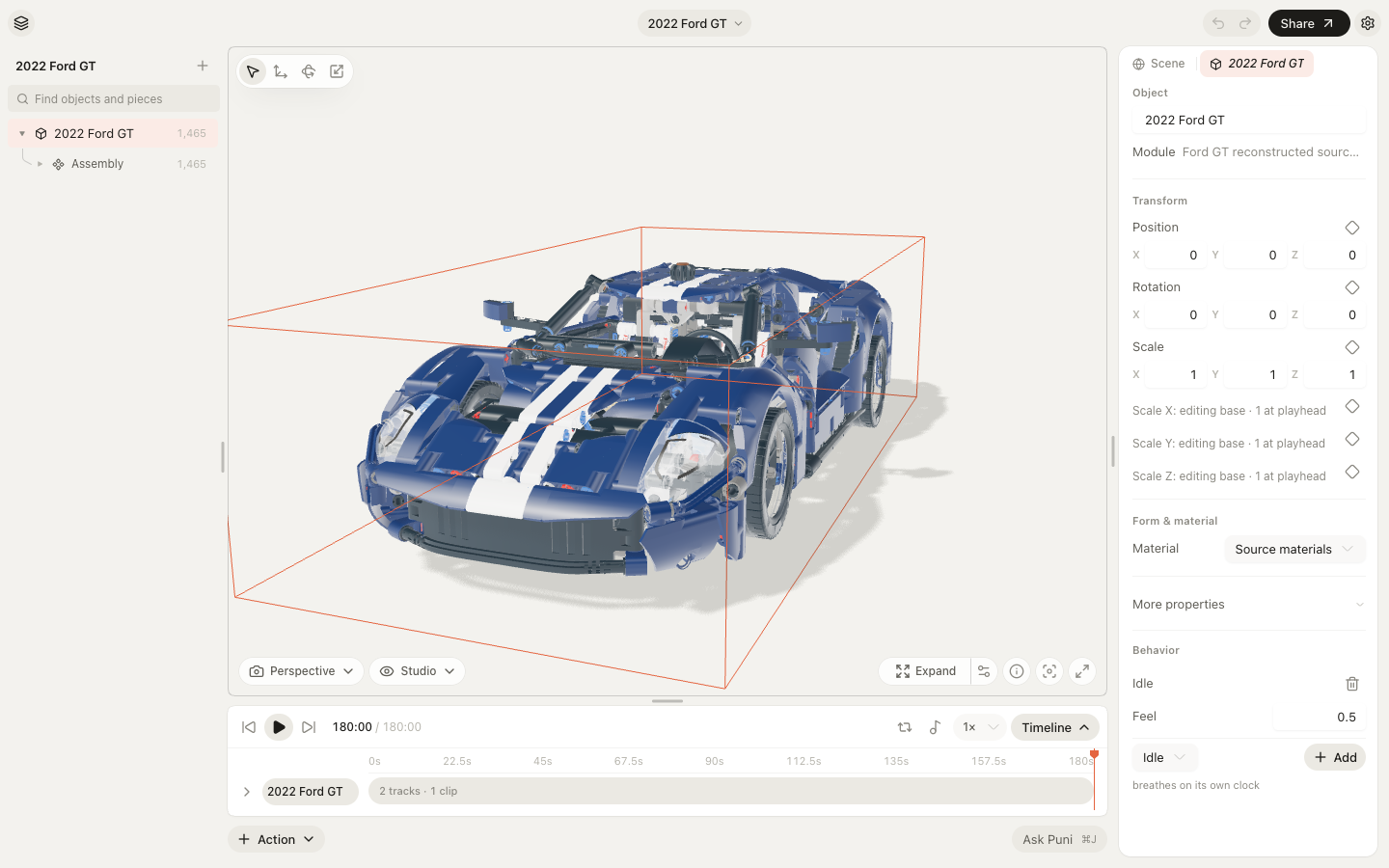Click Ask Puni button
This screenshot has width=1389, height=868.
click(1059, 839)
